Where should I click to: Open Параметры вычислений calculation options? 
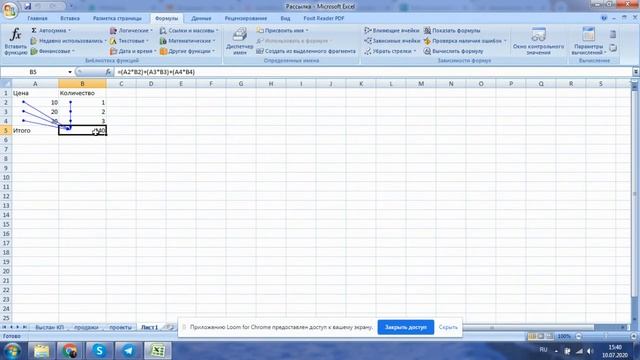pyautogui.click(x=588, y=41)
